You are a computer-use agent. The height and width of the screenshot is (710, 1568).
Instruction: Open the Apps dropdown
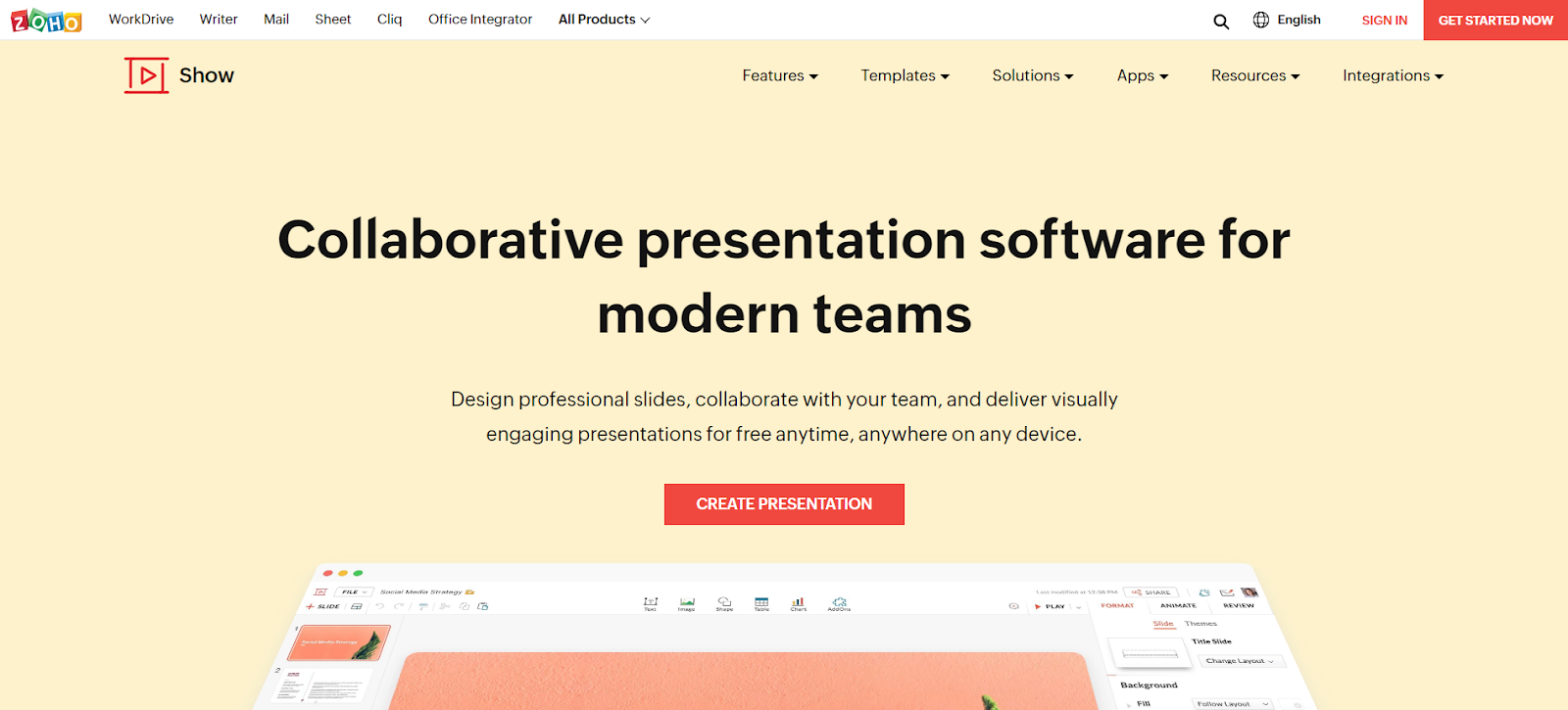pos(1143,75)
